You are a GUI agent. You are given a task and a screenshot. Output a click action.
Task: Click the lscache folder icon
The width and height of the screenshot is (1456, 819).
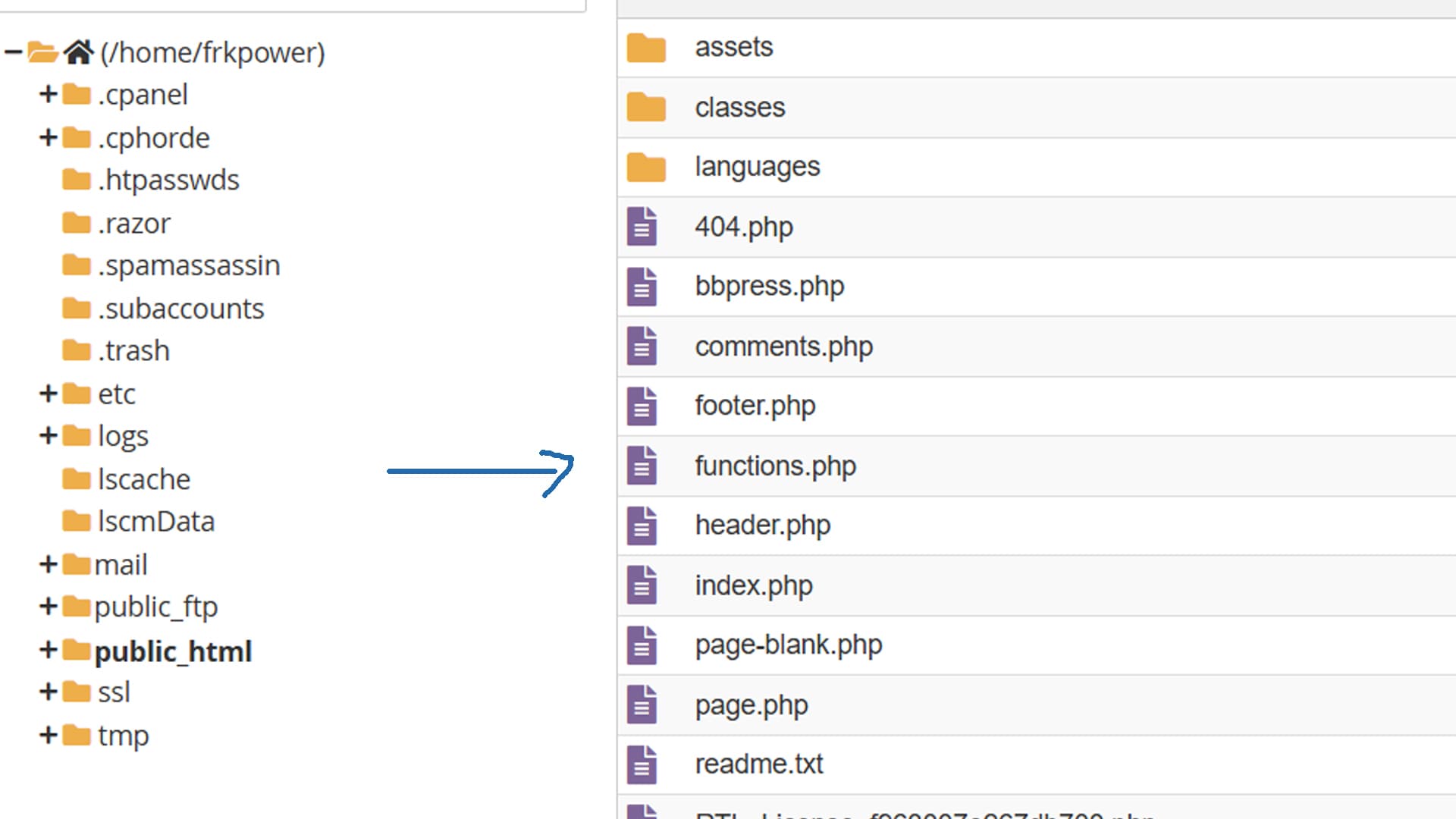(77, 479)
